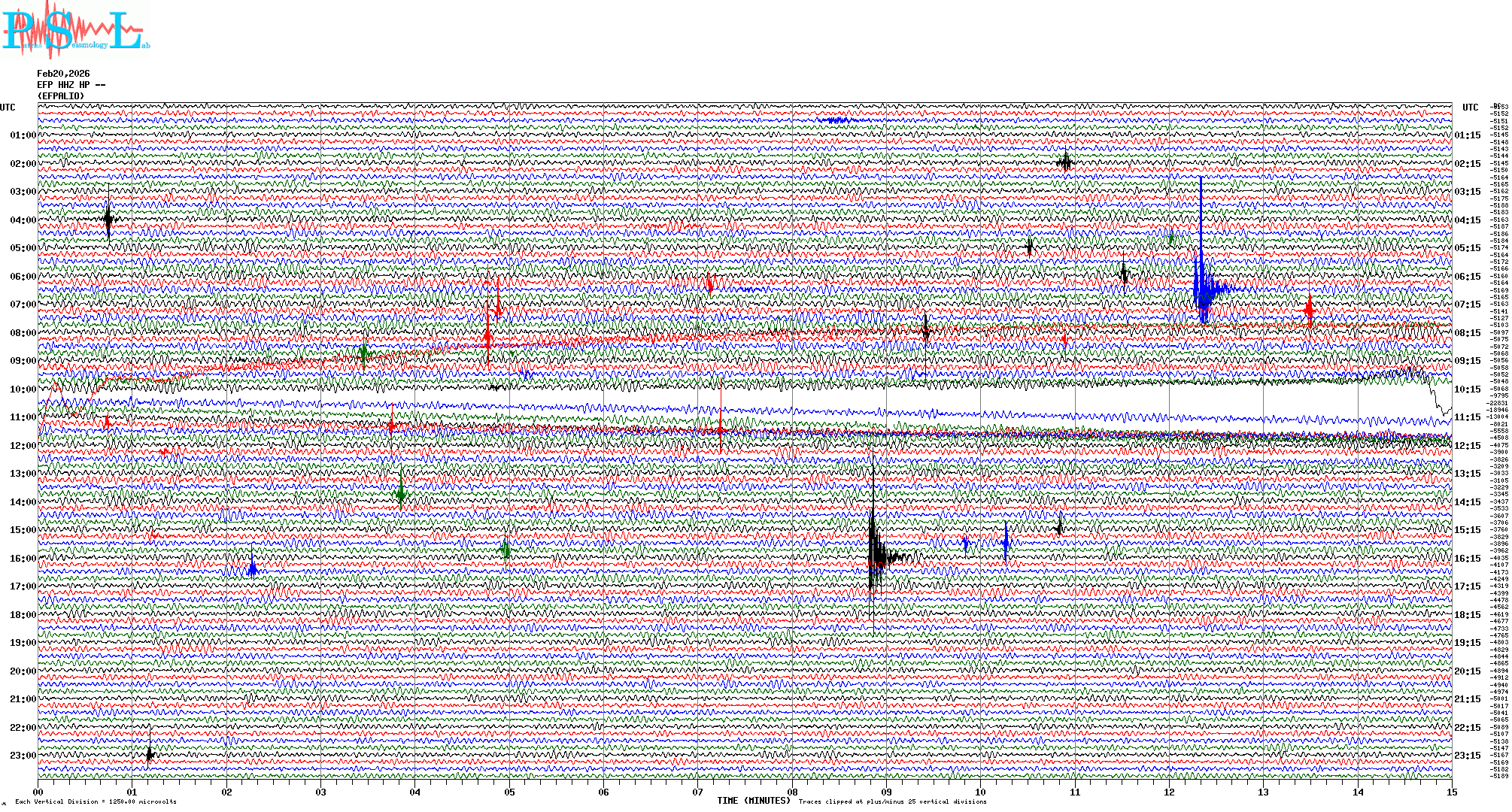1512x812 pixels.
Task: Click the 20:15 time label on right axis
Action: click(x=1467, y=671)
